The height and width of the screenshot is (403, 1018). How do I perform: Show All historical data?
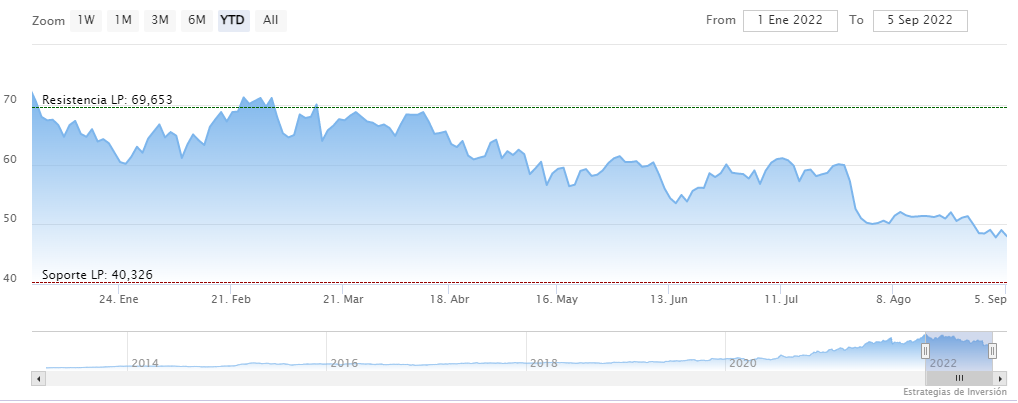(x=271, y=20)
